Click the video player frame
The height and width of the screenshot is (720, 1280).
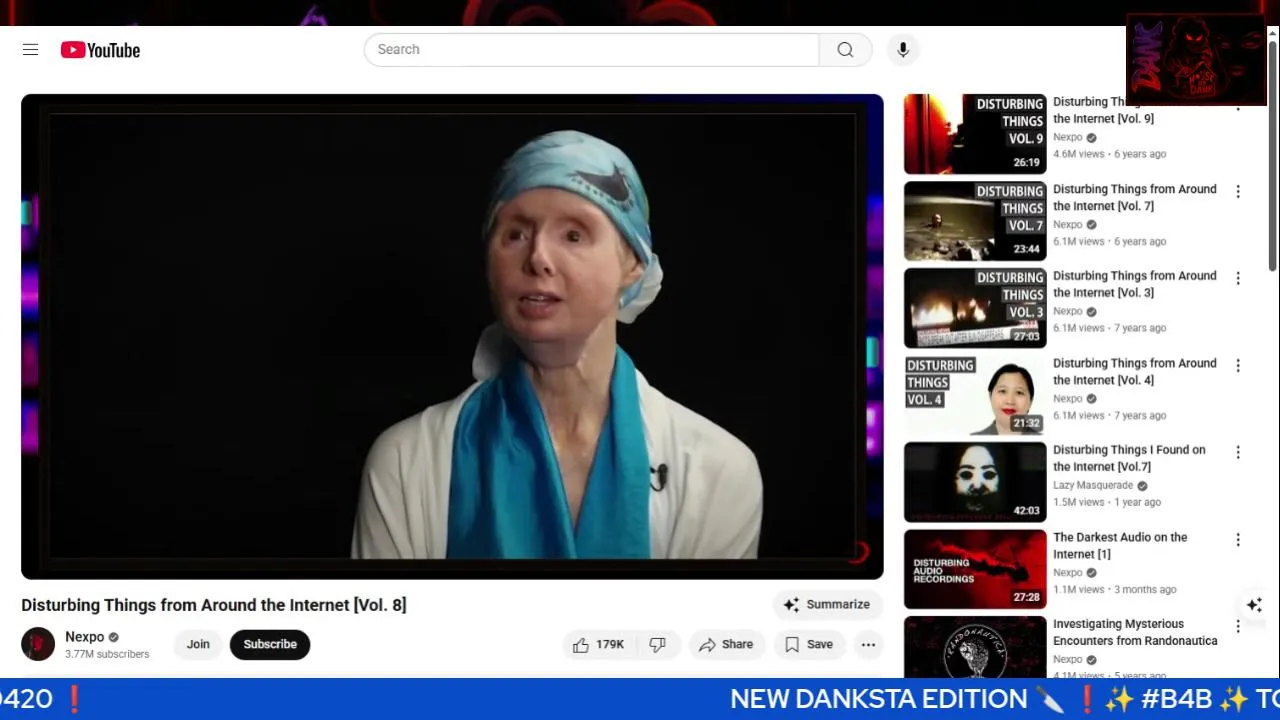[452, 336]
